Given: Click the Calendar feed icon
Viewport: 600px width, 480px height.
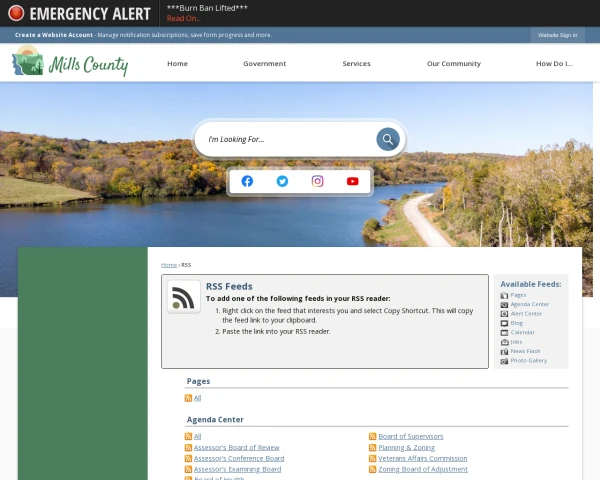Looking at the screenshot, I should click(504, 333).
